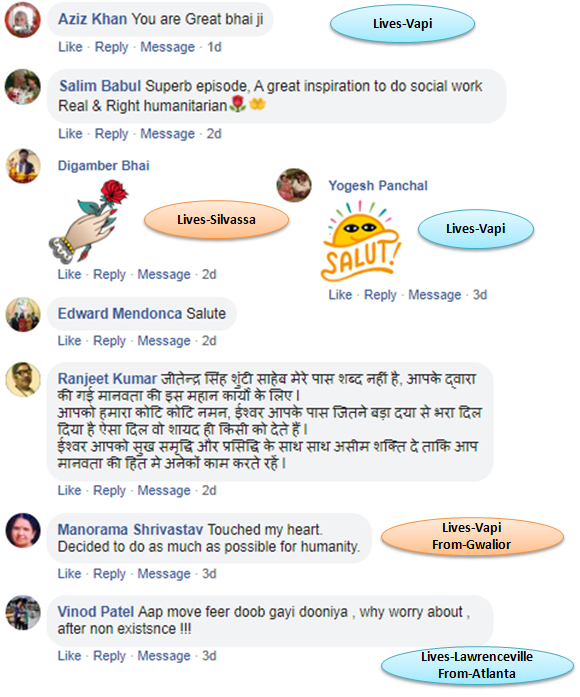Screen dimensions: 580x697
Task: Reply to Salim Babul's comment
Action: click(x=112, y=134)
